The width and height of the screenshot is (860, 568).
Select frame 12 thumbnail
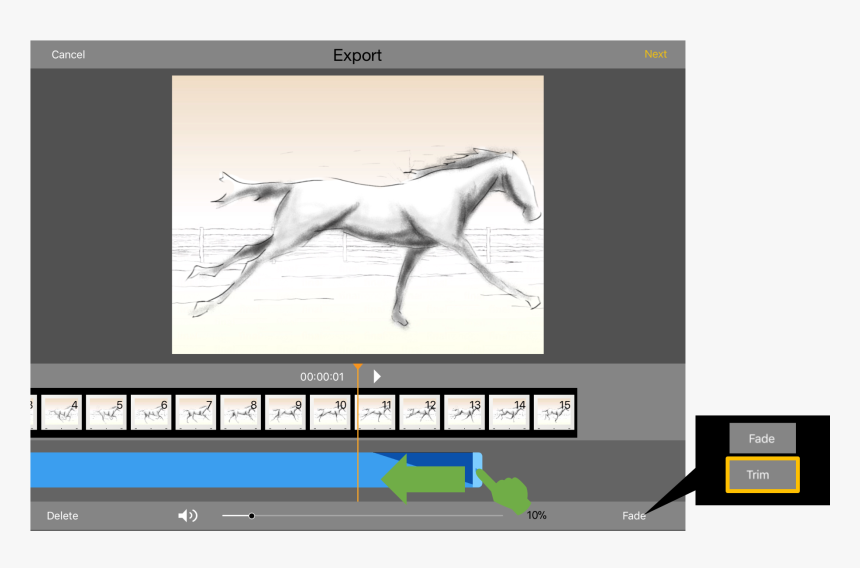(420, 412)
